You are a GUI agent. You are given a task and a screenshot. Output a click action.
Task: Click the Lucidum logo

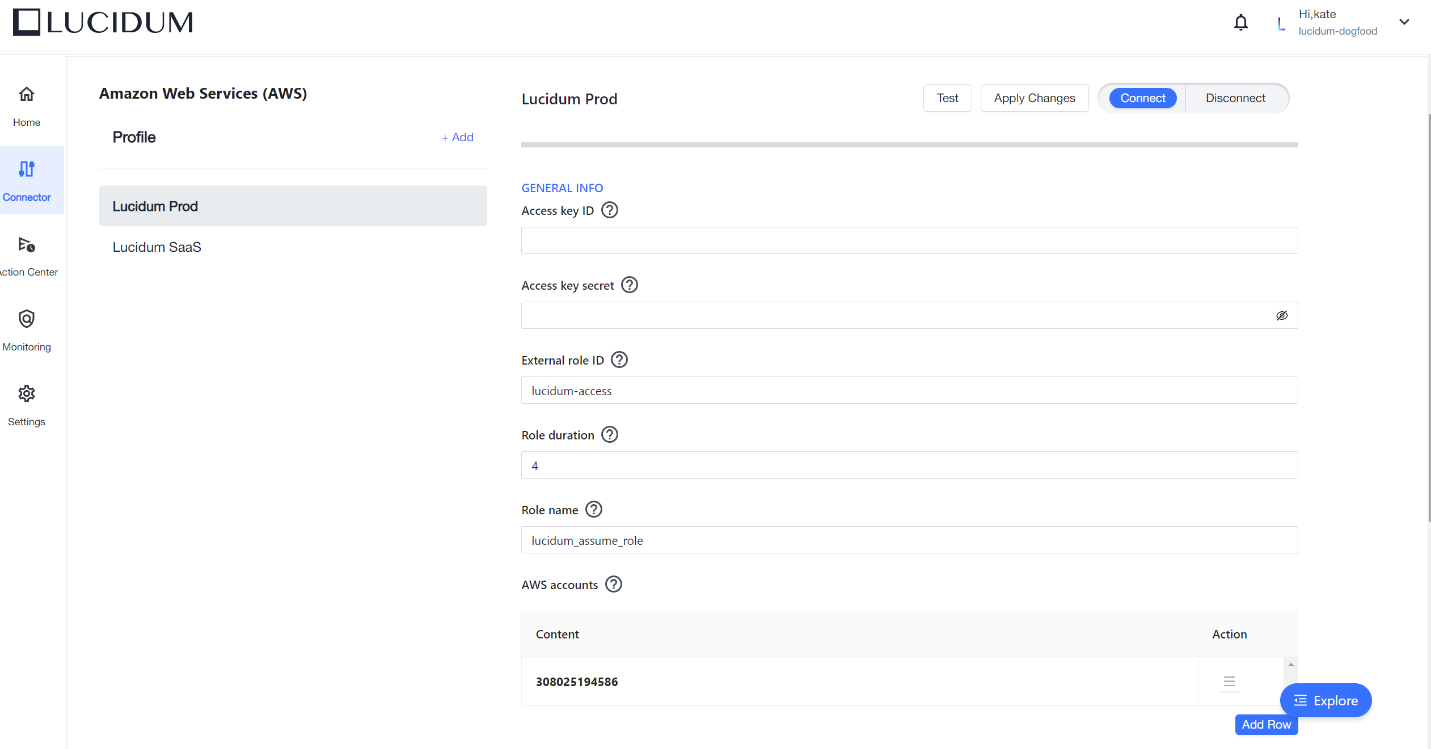point(103,22)
